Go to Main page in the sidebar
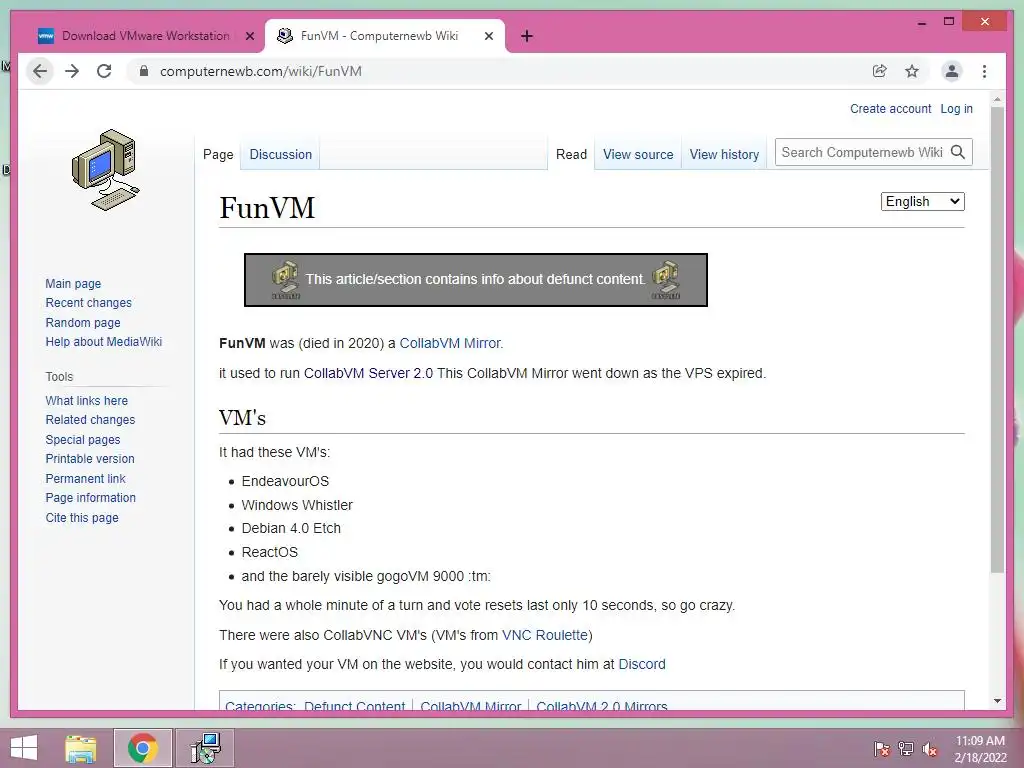 tap(73, 283)
